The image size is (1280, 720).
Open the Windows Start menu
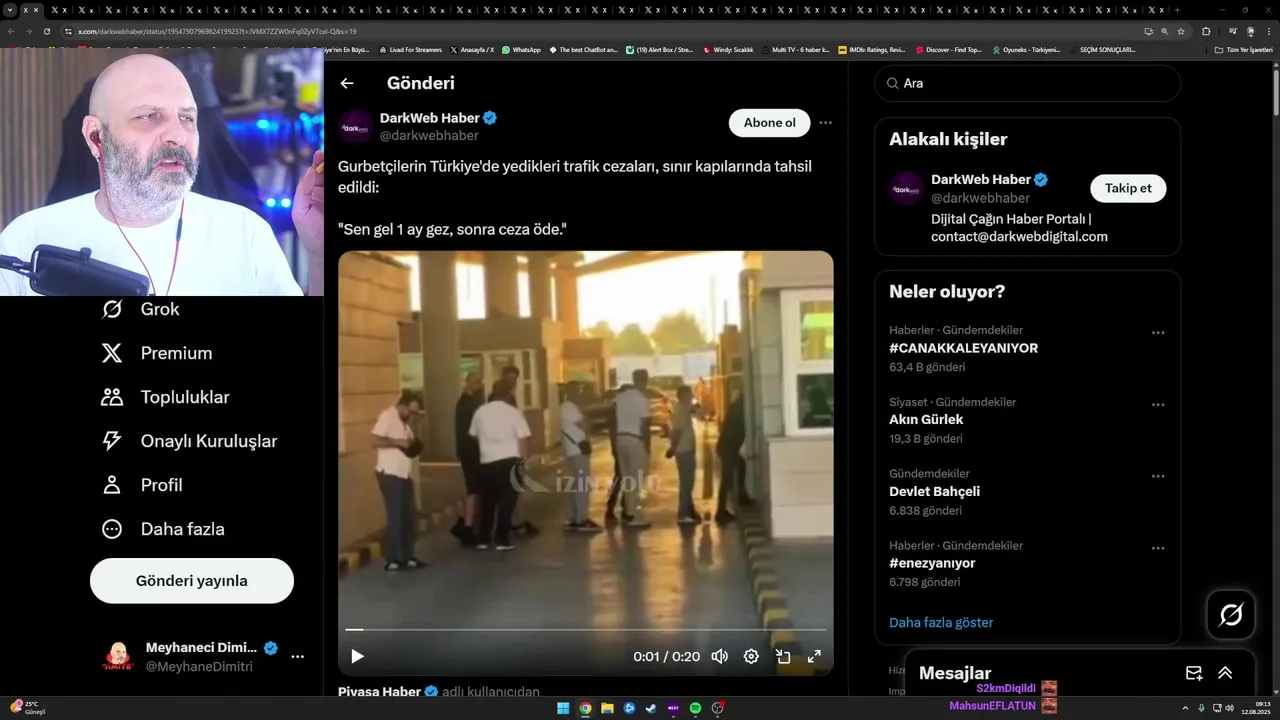(x=563, y=708)
